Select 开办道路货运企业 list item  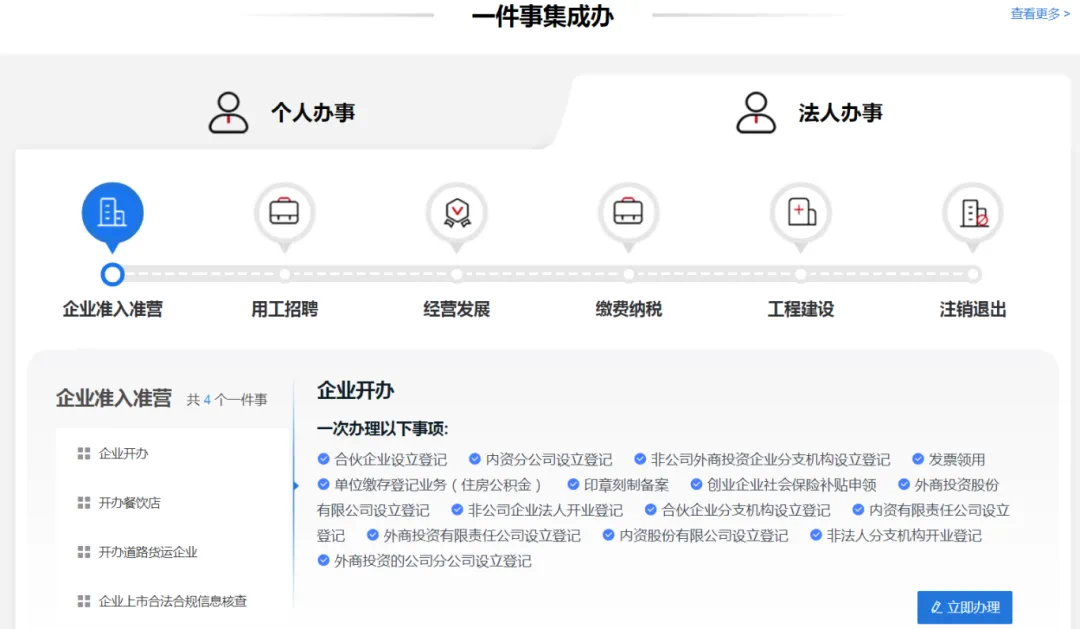(x=147, y=552)
